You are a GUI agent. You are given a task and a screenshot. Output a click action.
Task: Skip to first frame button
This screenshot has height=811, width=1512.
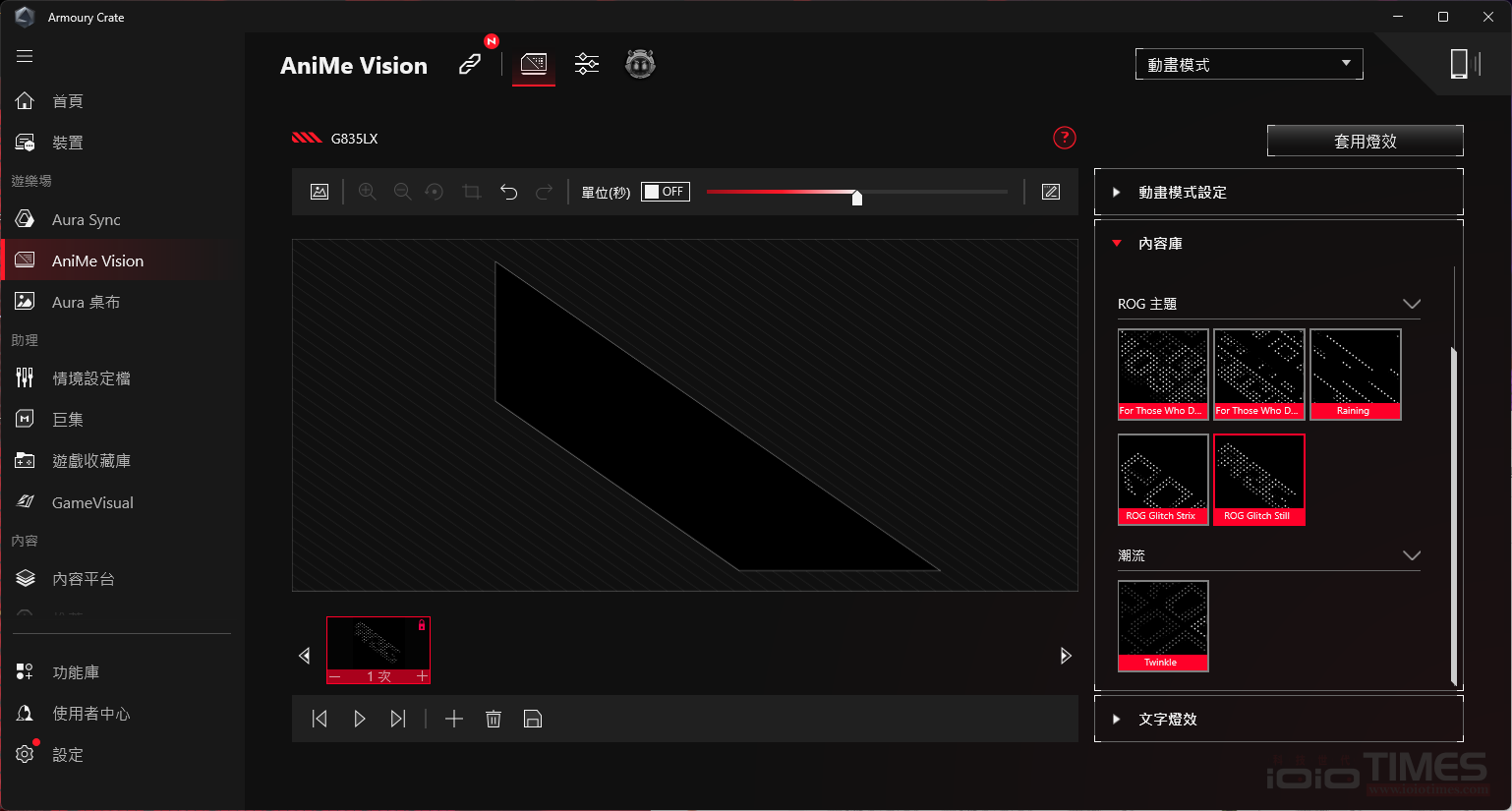(320, 719)
